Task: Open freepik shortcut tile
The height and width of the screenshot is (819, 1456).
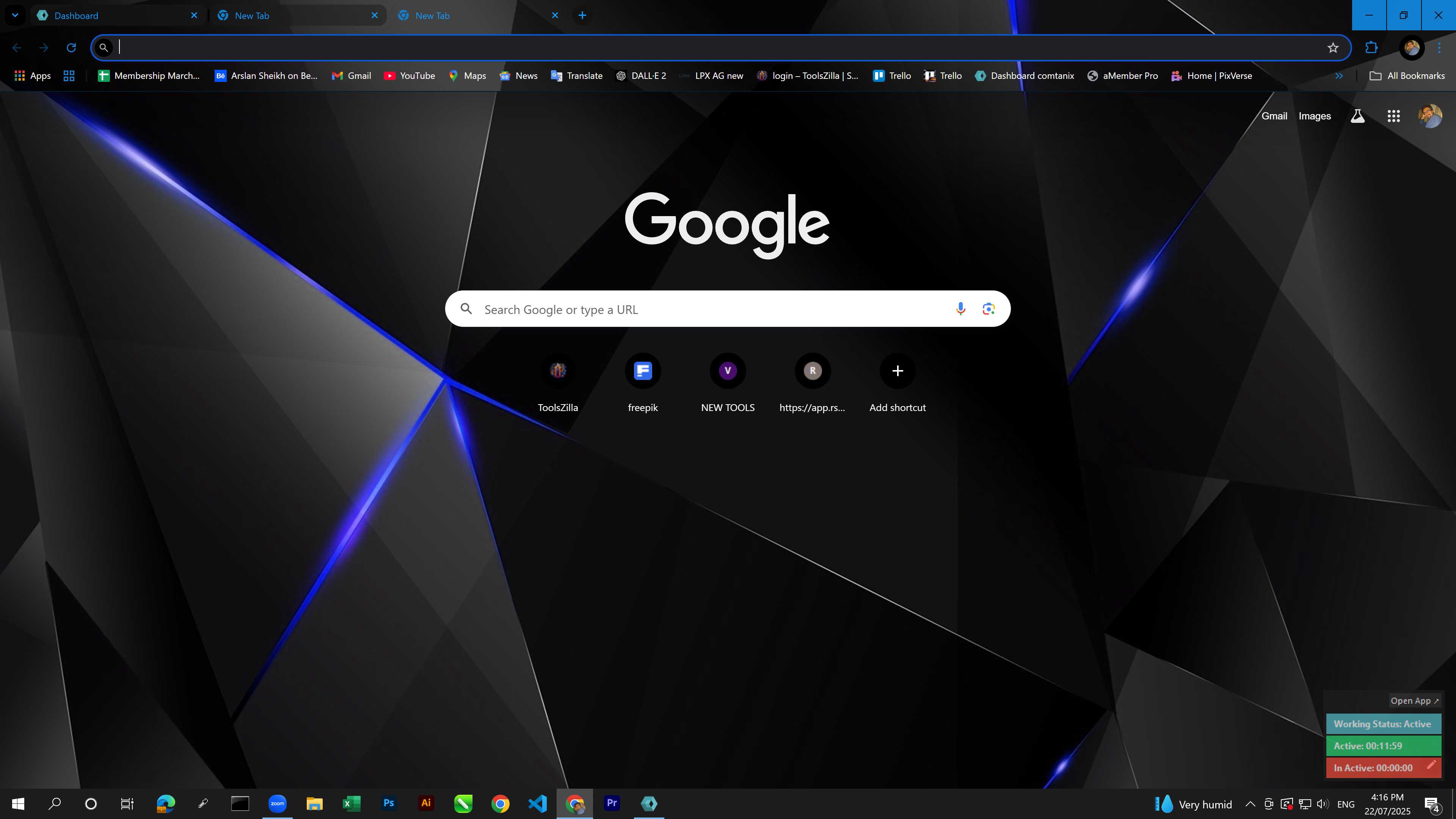Action: tap(643, 384)
